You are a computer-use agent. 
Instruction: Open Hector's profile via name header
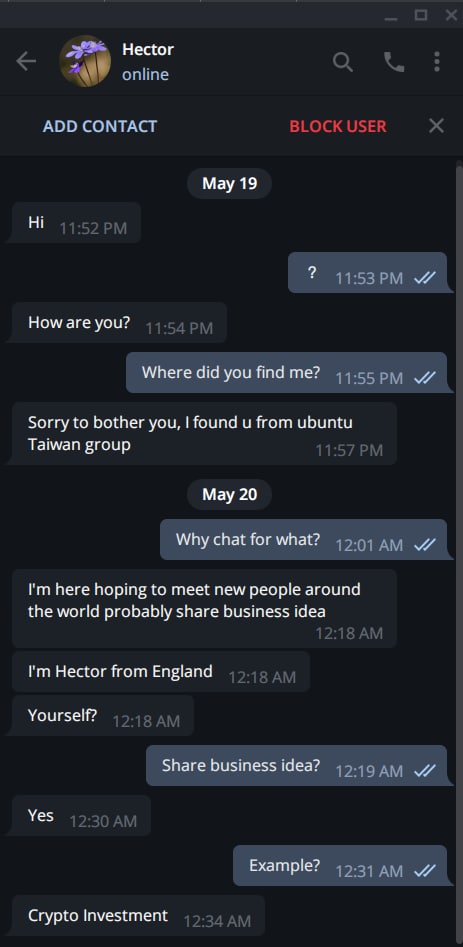tap(148, 50)
